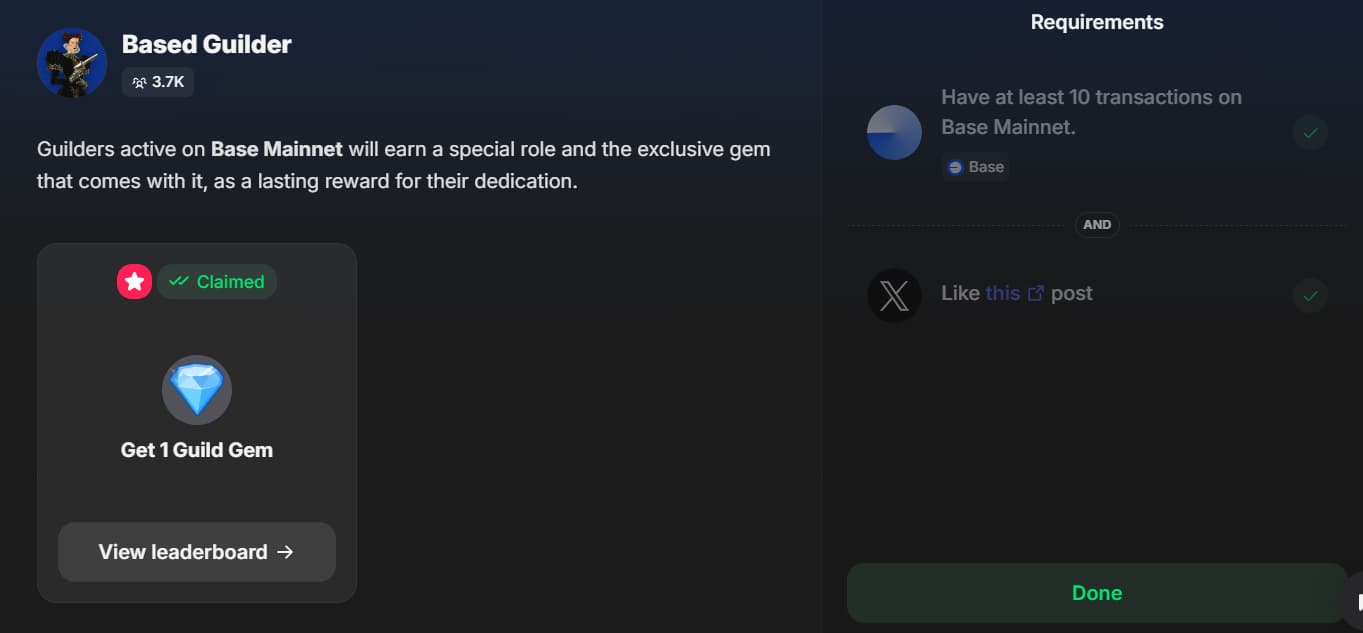Select the Base chain tag

coord(975,167)
